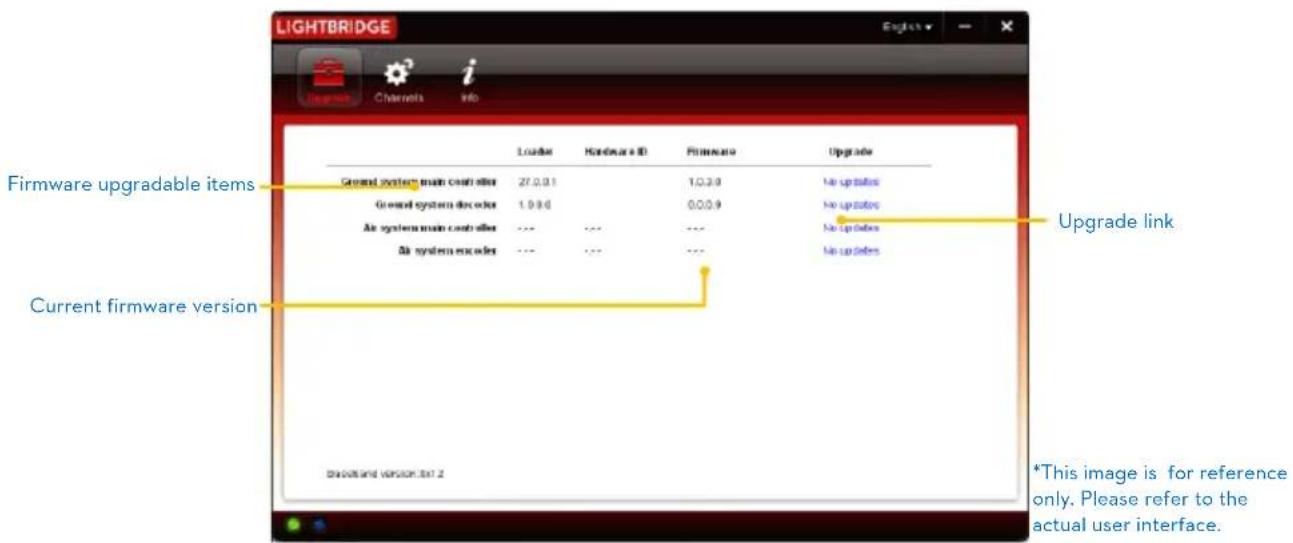Click the italic i info icon
The image size is (1293, 543).
coord(469,71)
